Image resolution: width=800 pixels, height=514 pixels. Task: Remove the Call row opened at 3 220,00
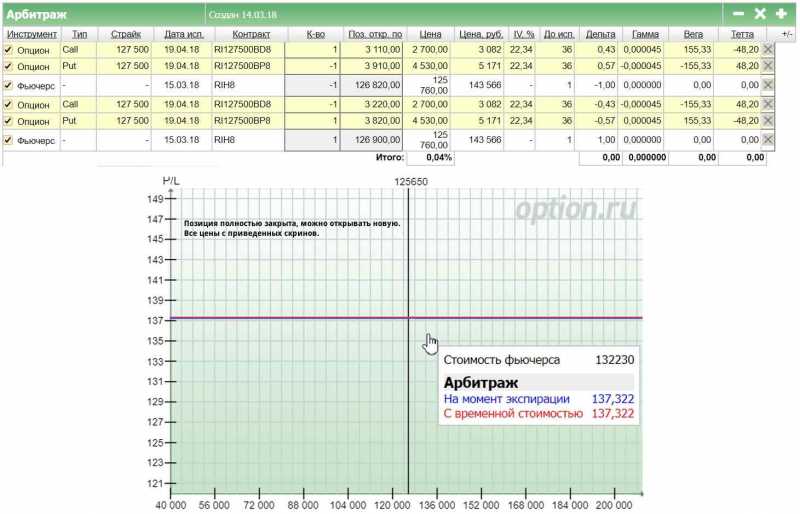tap(768, 104)
